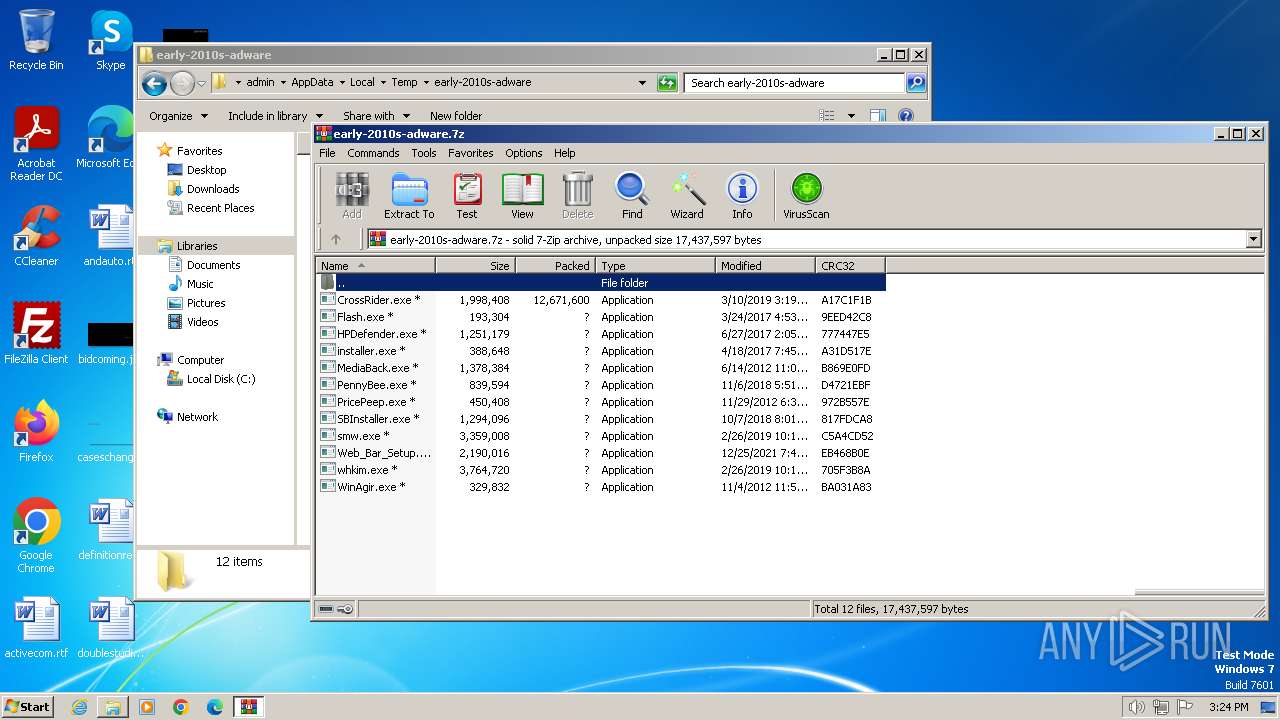The image size is (1280, 720).
Task: Launch the Wizard toolbar icon
Action: pyautogui.click(x=687, y=195)
